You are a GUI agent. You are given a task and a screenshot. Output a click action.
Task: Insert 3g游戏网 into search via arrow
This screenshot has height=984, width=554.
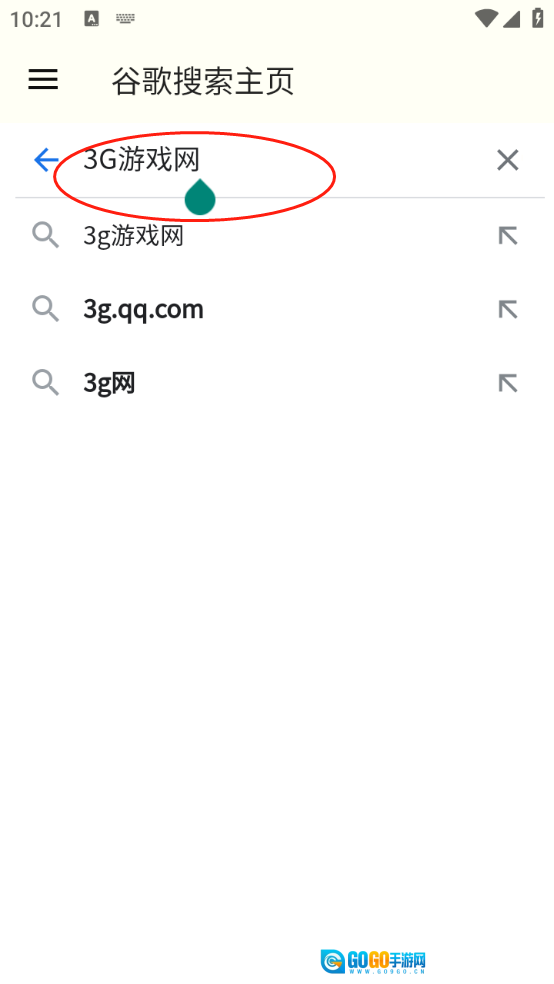pyautogui.click(x=508, y=236)
